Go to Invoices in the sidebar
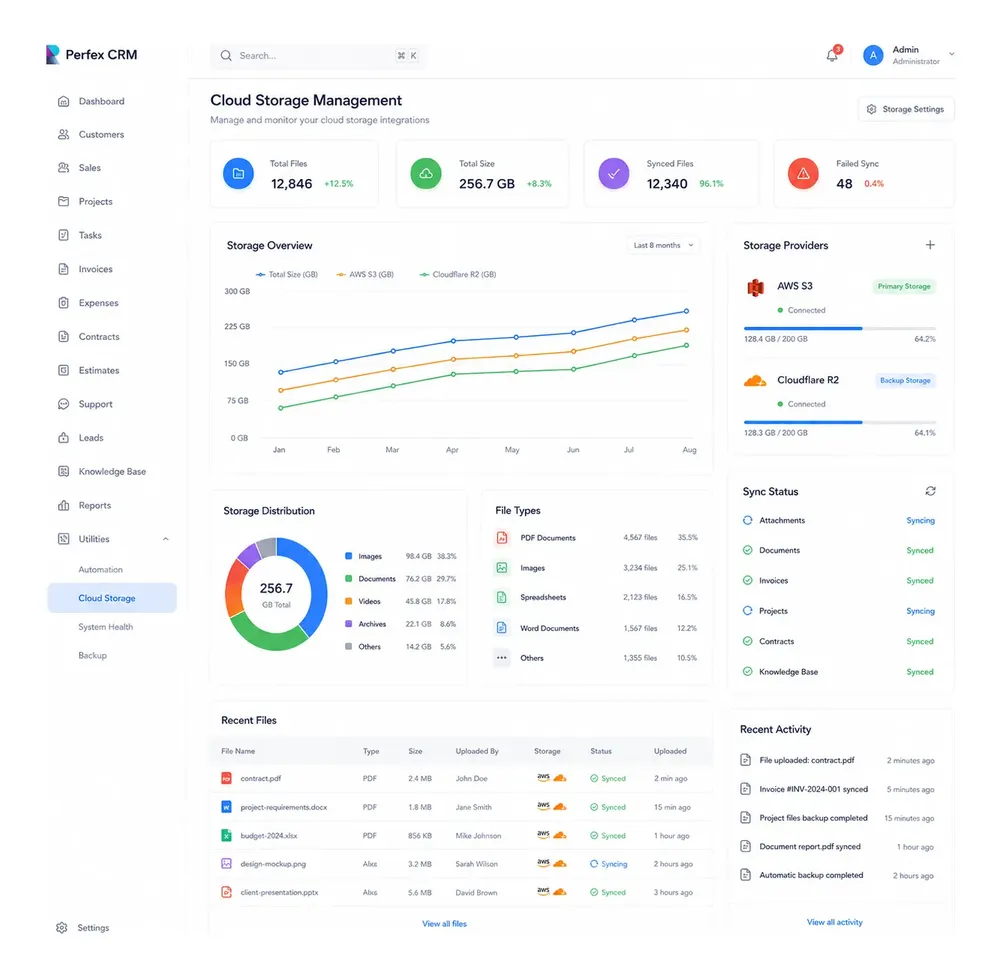 [x=96, y=269]
